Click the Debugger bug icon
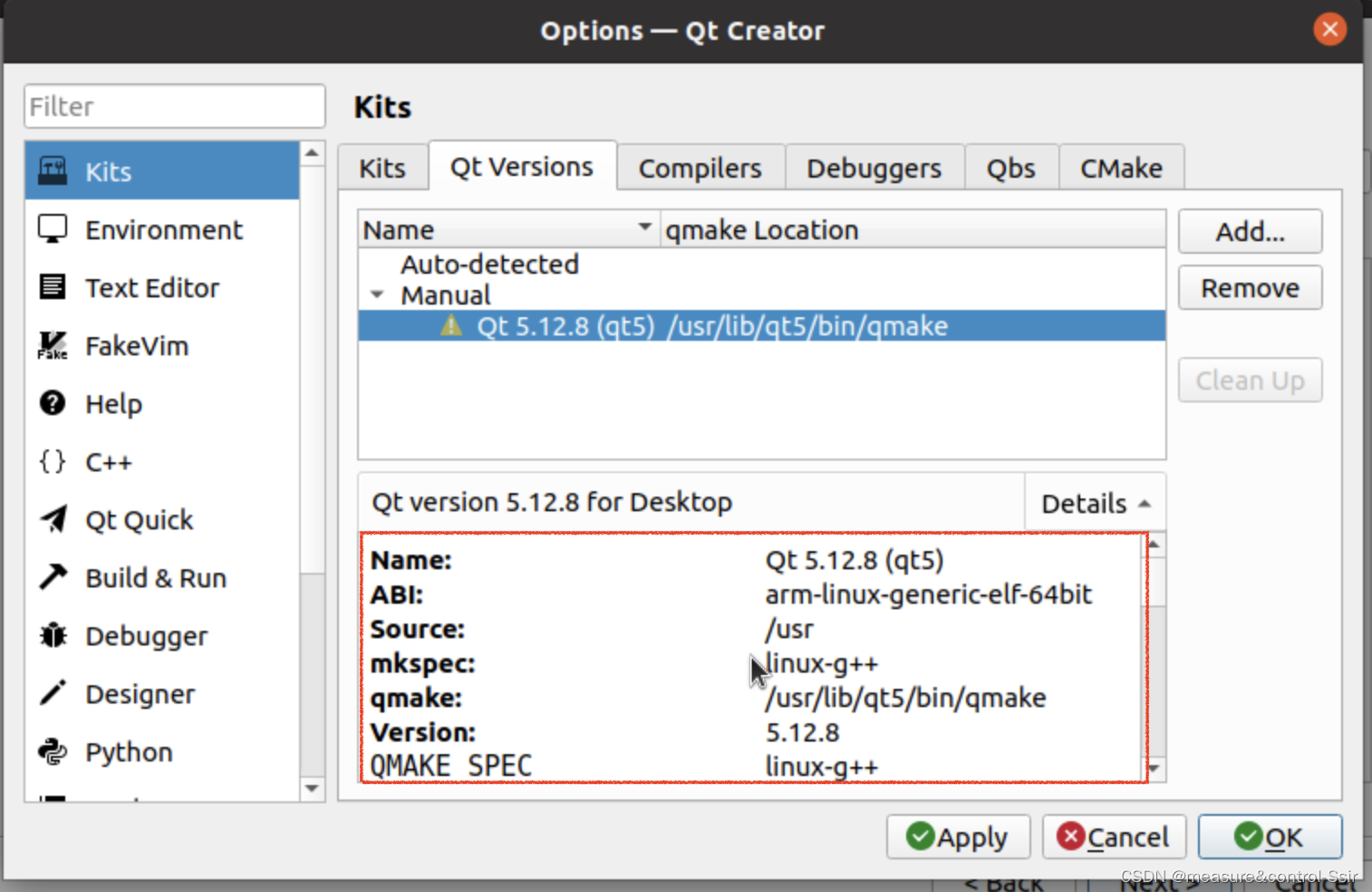The image size is (1372, 892). tap(53, 635)
